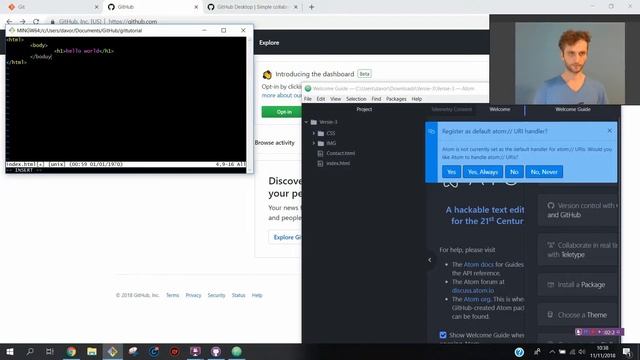Click Yes, Always button
The width and height of the screenshot is (640, 360).
point(482,172)
